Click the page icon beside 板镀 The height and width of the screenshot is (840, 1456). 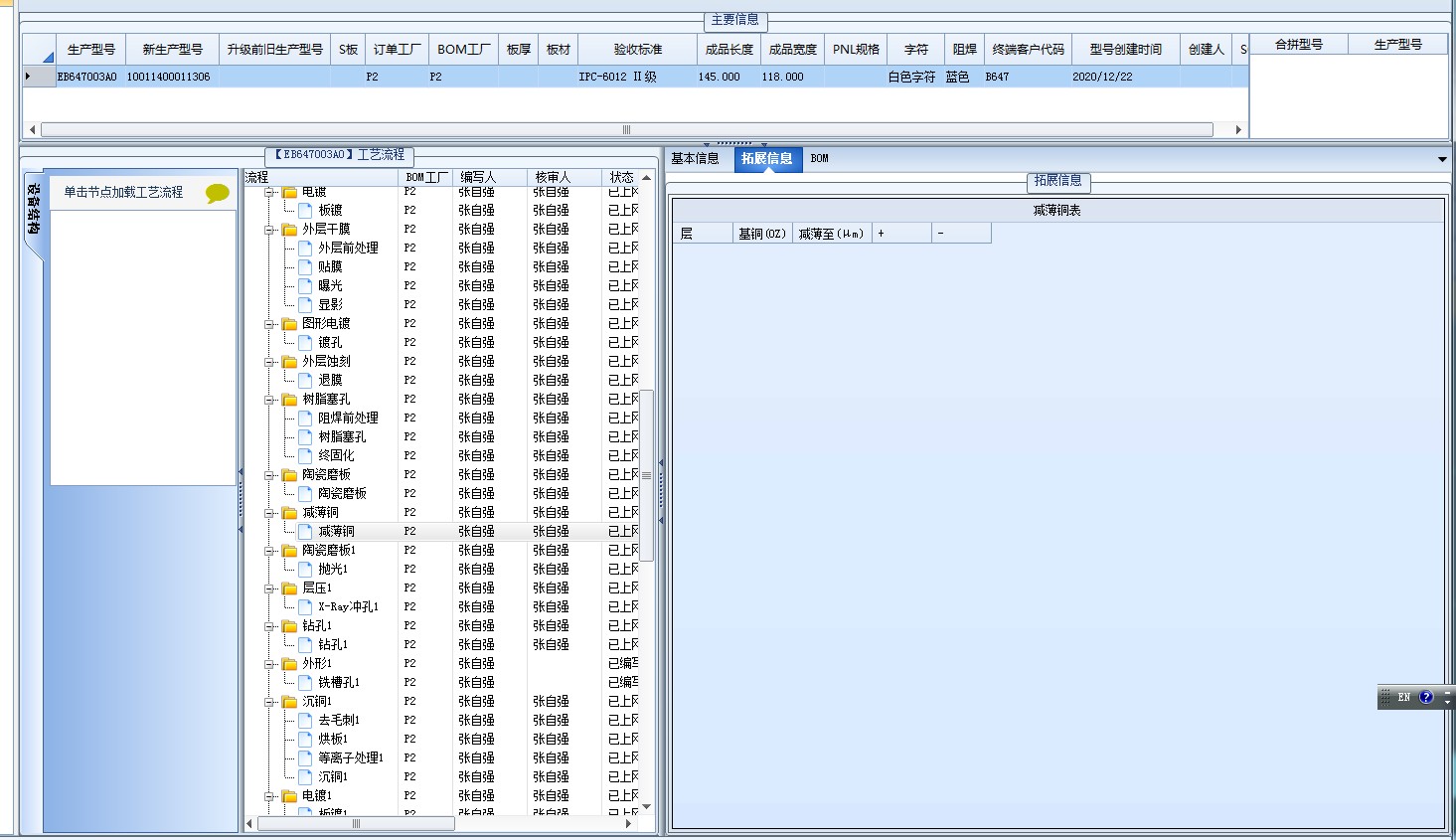coord(305,211)
